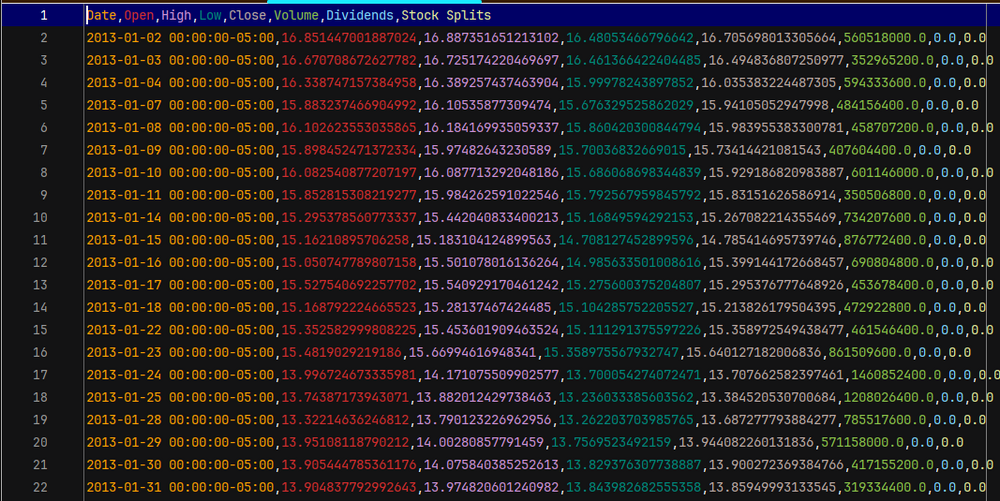Select line number 1 in the gutter
This screenshot has width=1000, height=501.
tap(43, 15)
